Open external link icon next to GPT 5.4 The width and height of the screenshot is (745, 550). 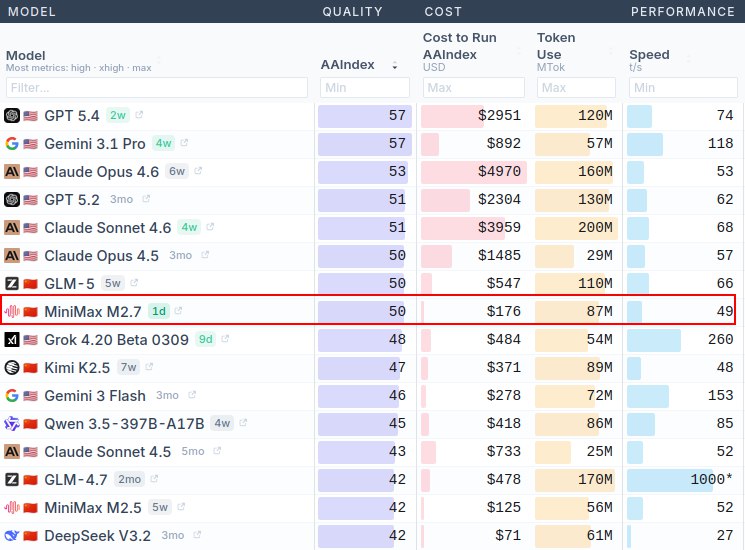click(x=139, y=115)
